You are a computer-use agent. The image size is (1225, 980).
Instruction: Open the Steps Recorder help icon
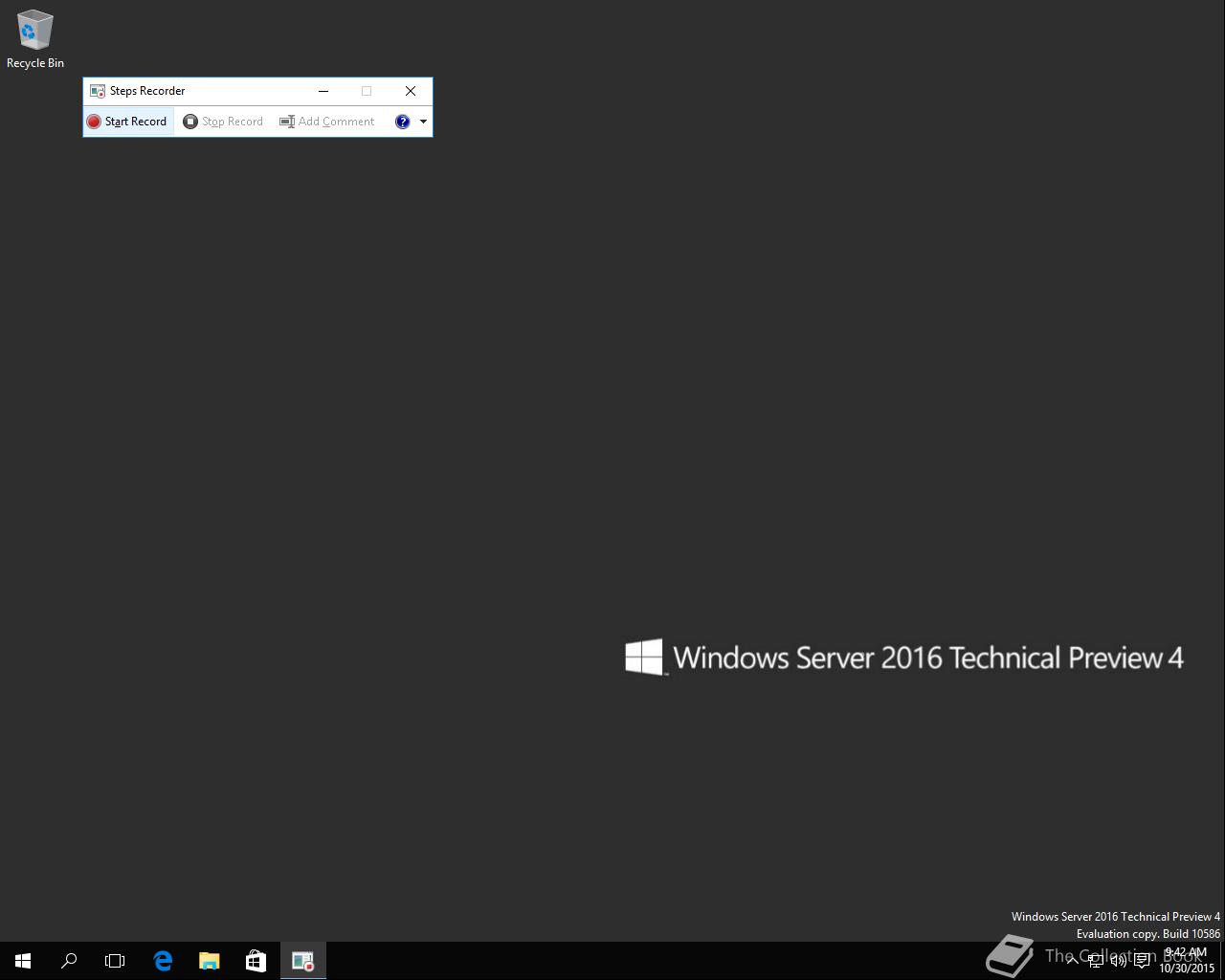click(403, 122)
